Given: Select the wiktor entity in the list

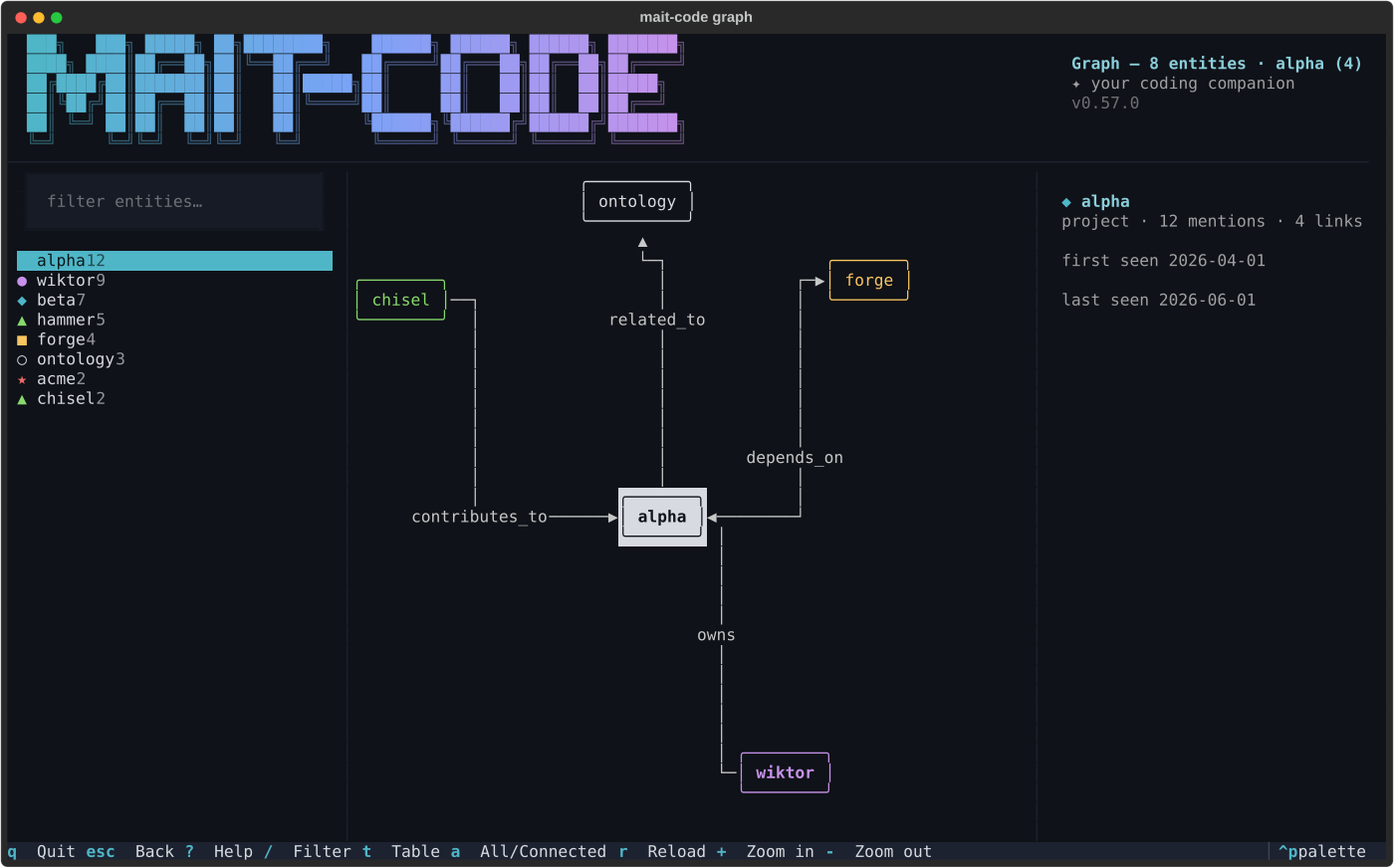Looking at the screenshot, I should coord(174,281).
